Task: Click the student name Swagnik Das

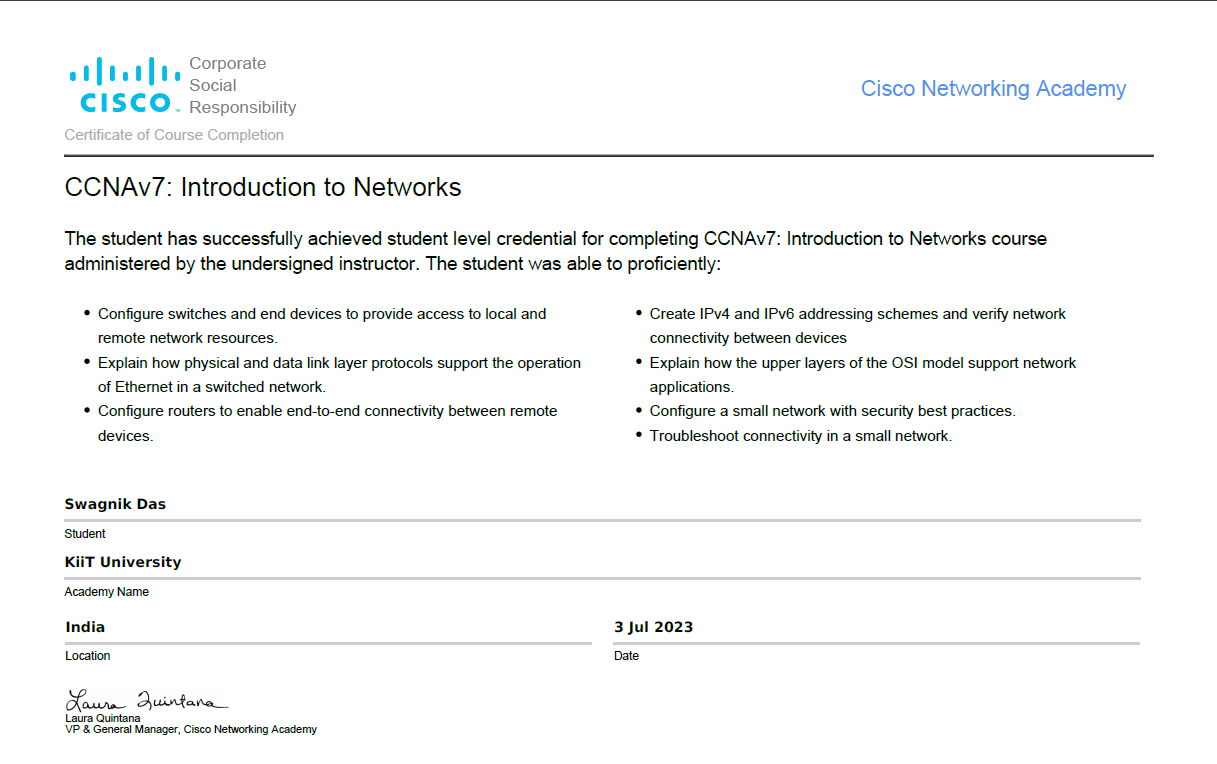Action: point(115,504)
